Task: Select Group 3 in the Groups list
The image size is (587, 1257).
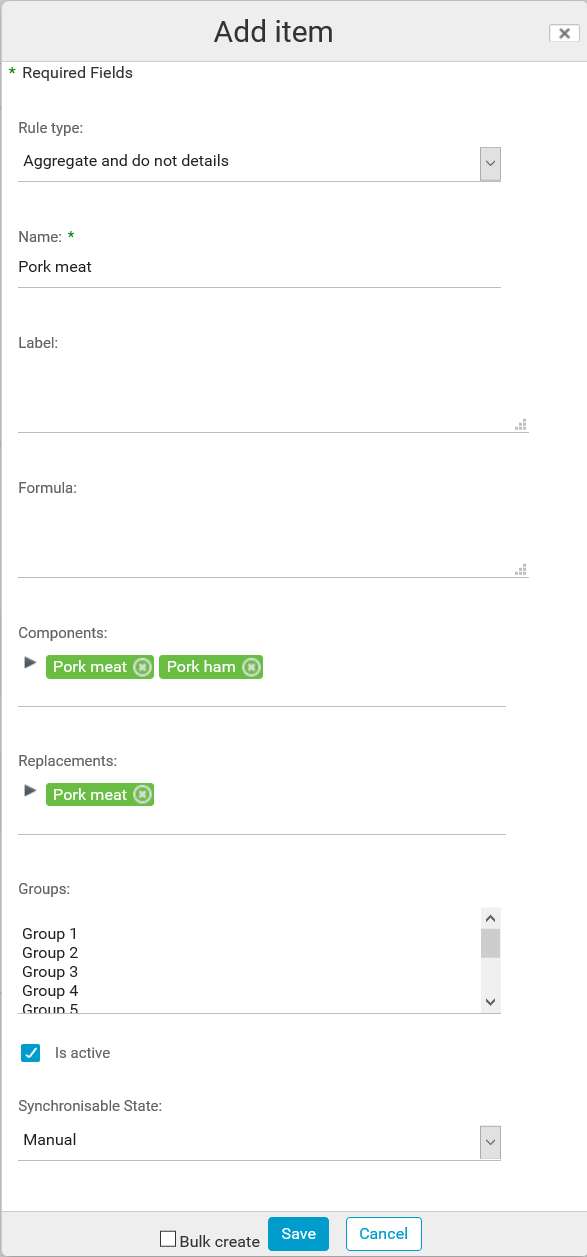Action: pos(49,971)
